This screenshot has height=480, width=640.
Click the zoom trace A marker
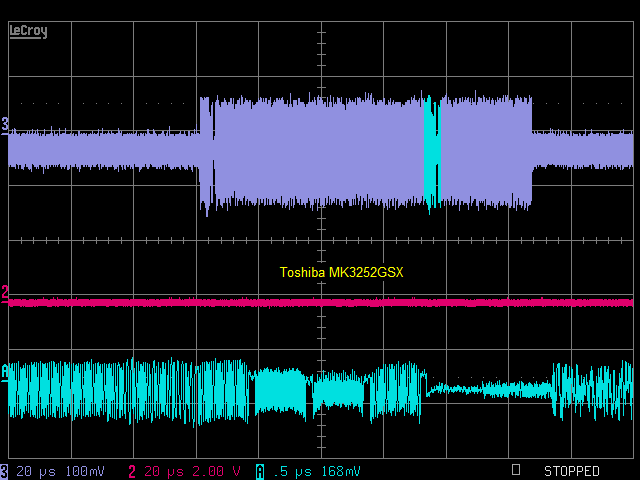coord(5,373)
